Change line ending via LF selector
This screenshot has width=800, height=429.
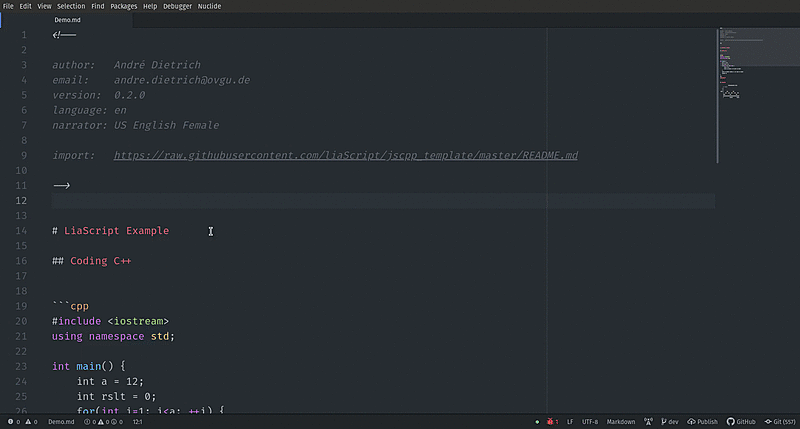570,422
